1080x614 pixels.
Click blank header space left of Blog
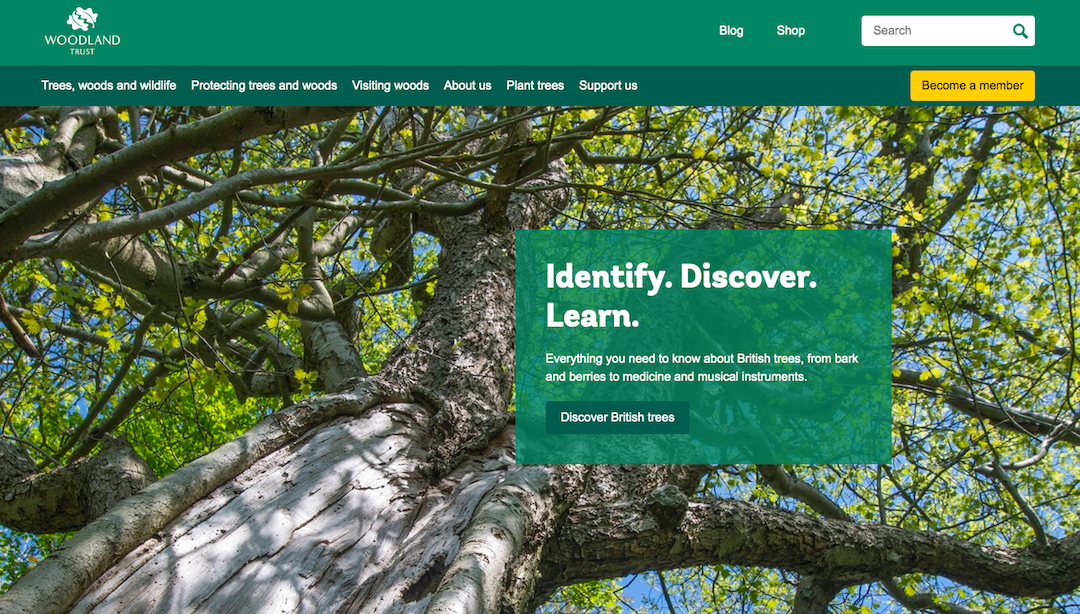(450, 31)
